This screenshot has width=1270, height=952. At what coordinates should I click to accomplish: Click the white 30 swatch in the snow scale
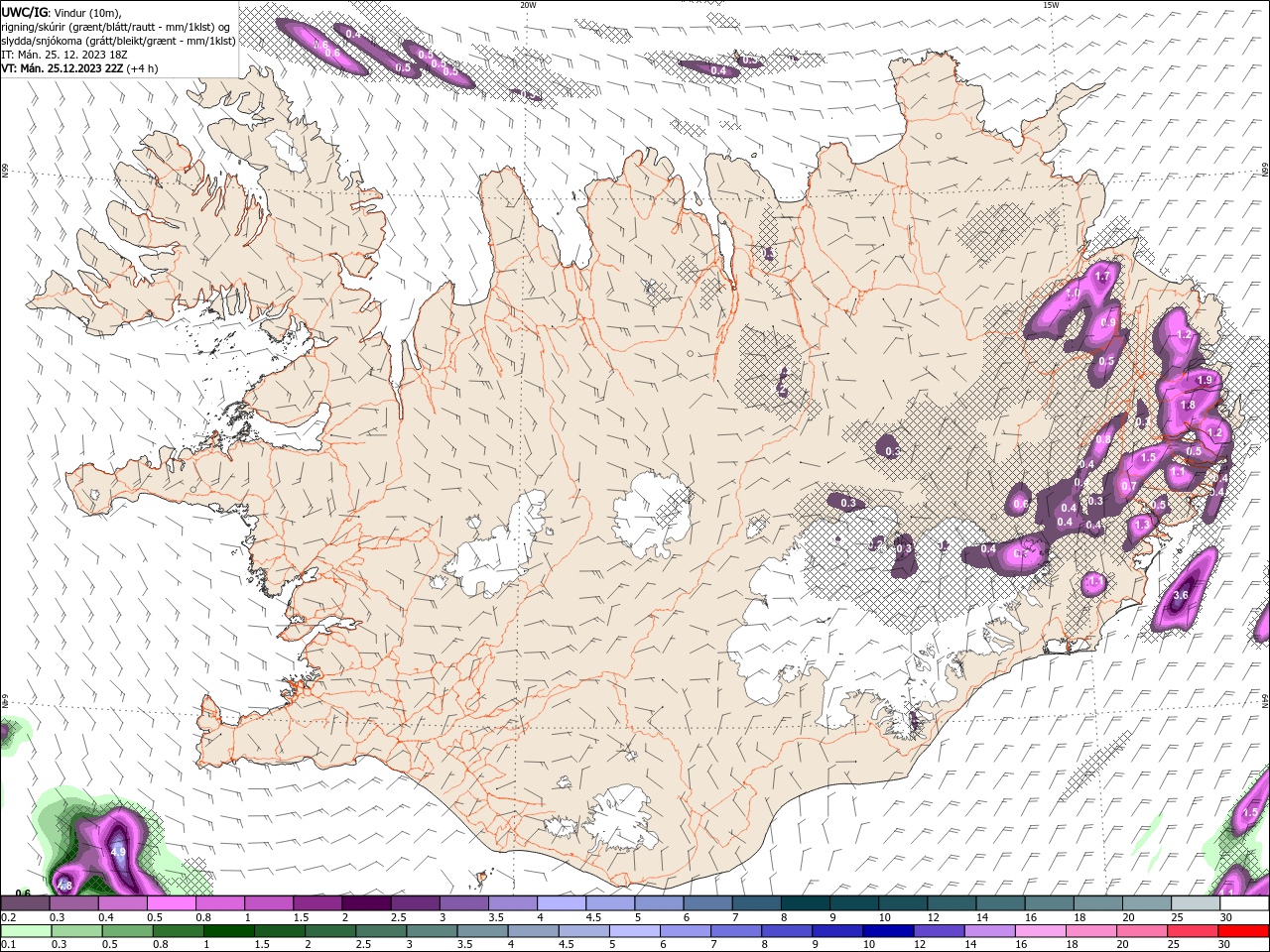coord(1244,903)
